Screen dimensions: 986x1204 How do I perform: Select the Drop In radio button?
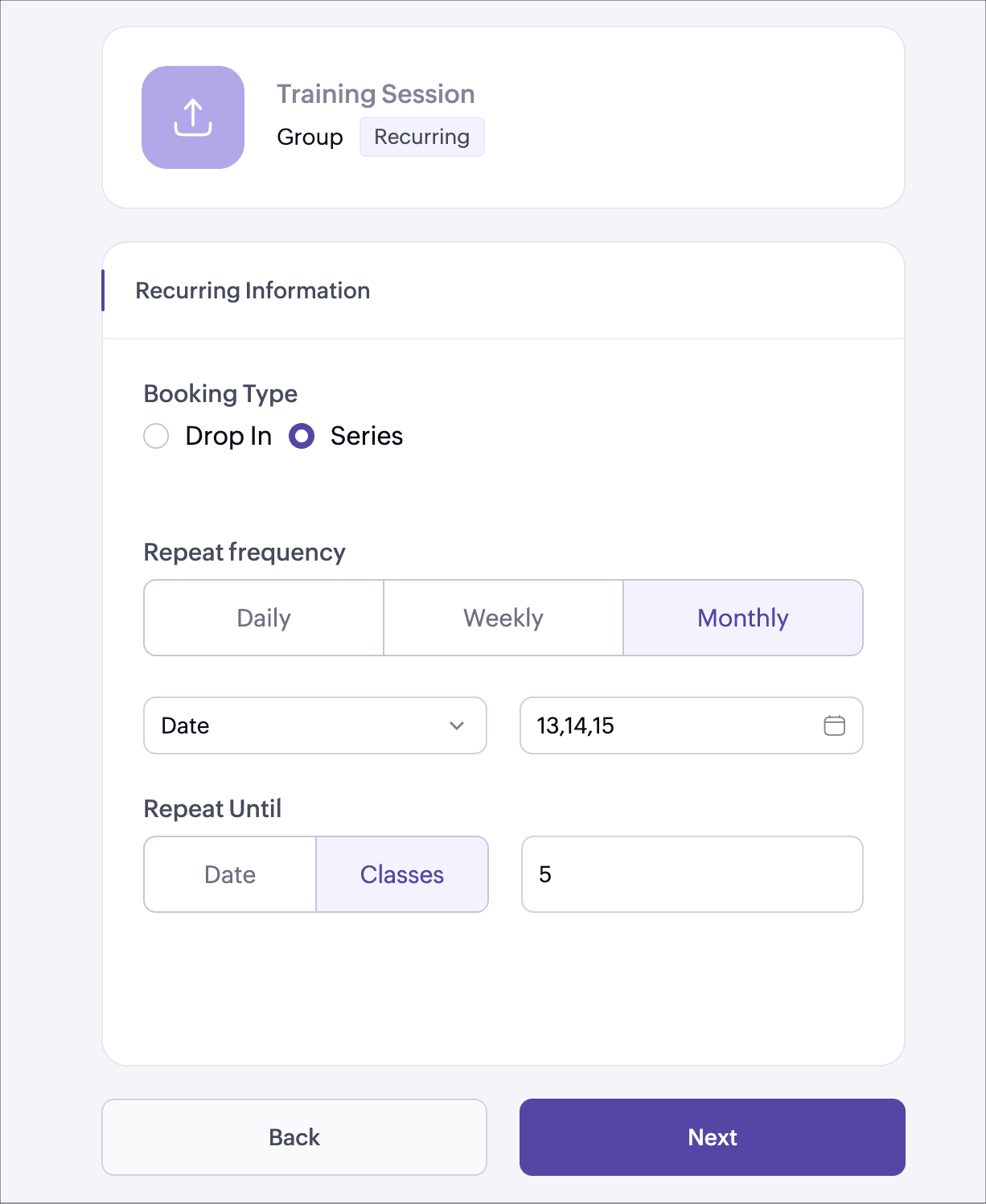(156, 436)
